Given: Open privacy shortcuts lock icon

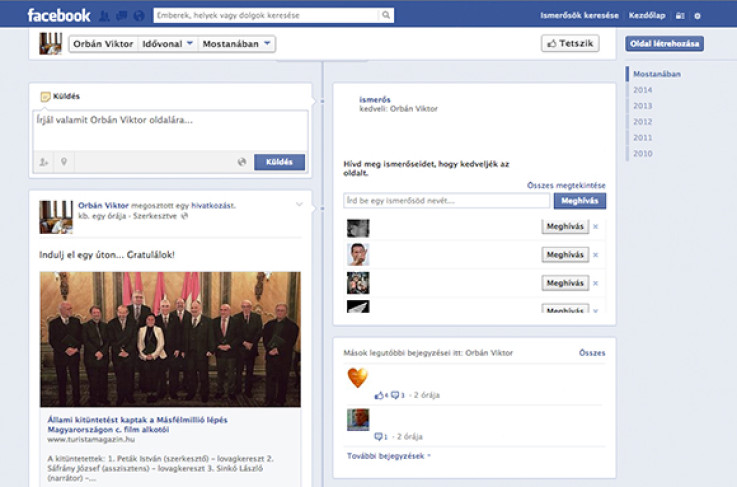Looking at the screenshot, I should click(680, 16).
